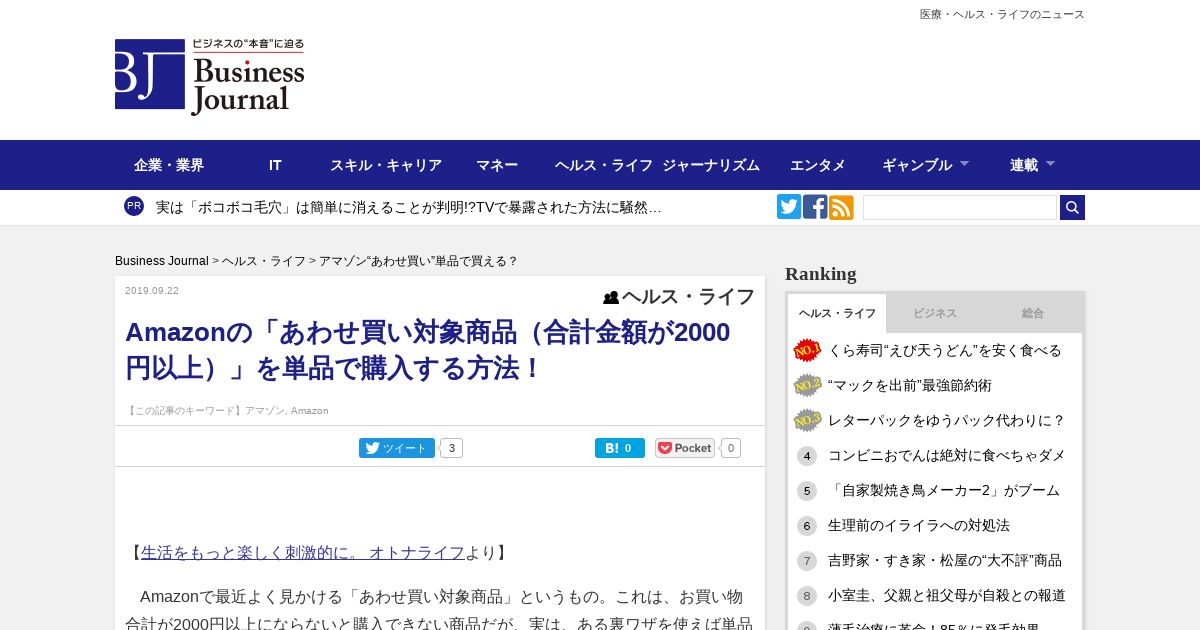The width and height of the screenshot is (1200, 630).
Task: Click Business Journal in the breadcrumb
Action: pos(162,261)
